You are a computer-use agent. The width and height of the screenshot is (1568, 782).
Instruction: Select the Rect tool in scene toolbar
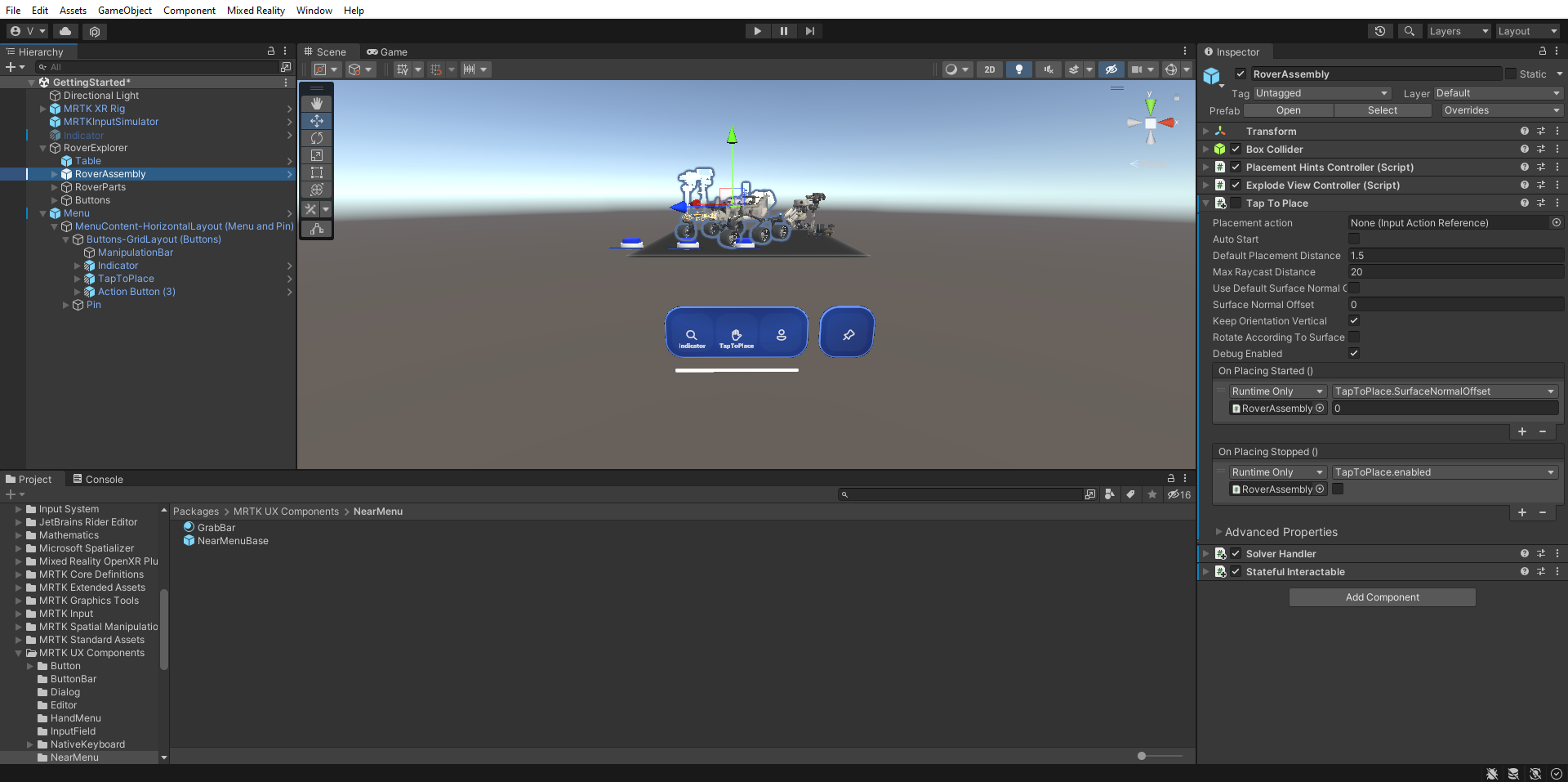(x=316, y=172)
